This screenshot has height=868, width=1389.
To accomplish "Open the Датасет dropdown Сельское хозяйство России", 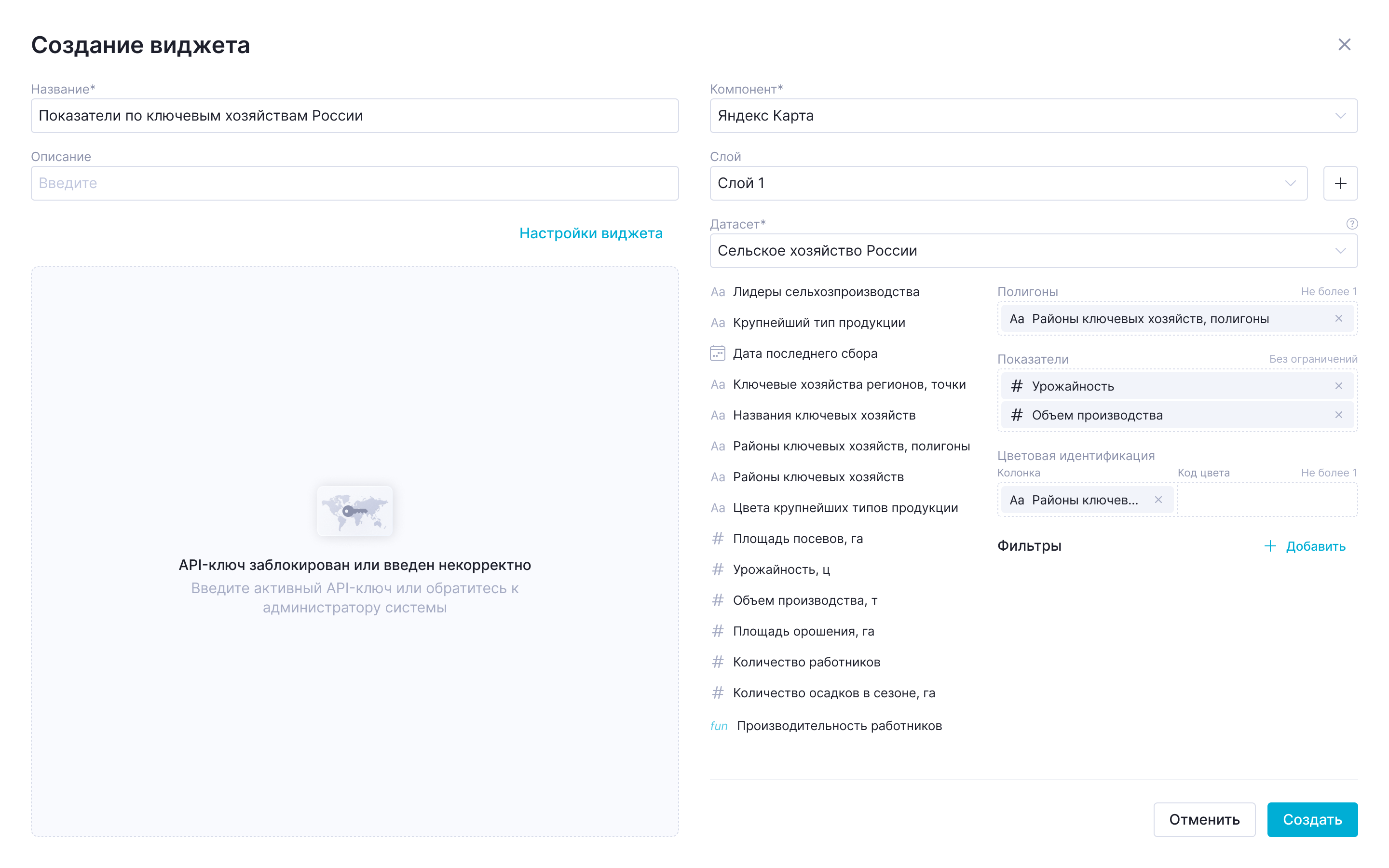I will pyautogui.click(x=1033, y=250).
